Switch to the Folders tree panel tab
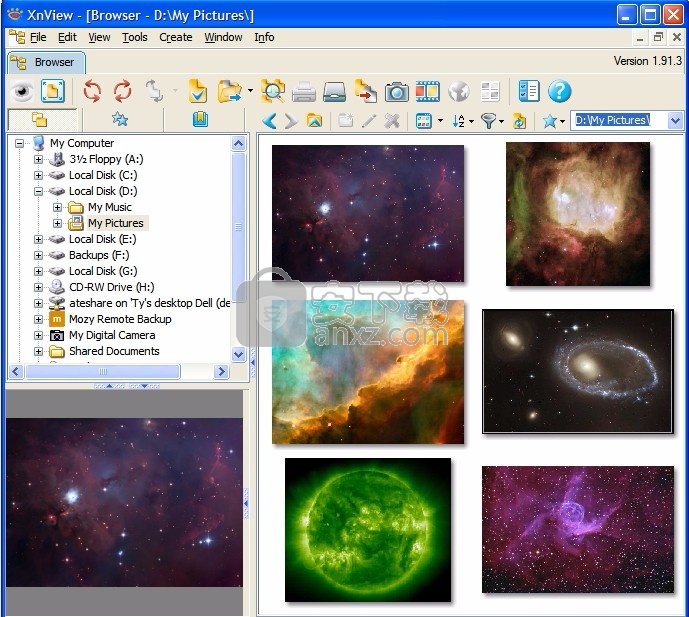 40,120
